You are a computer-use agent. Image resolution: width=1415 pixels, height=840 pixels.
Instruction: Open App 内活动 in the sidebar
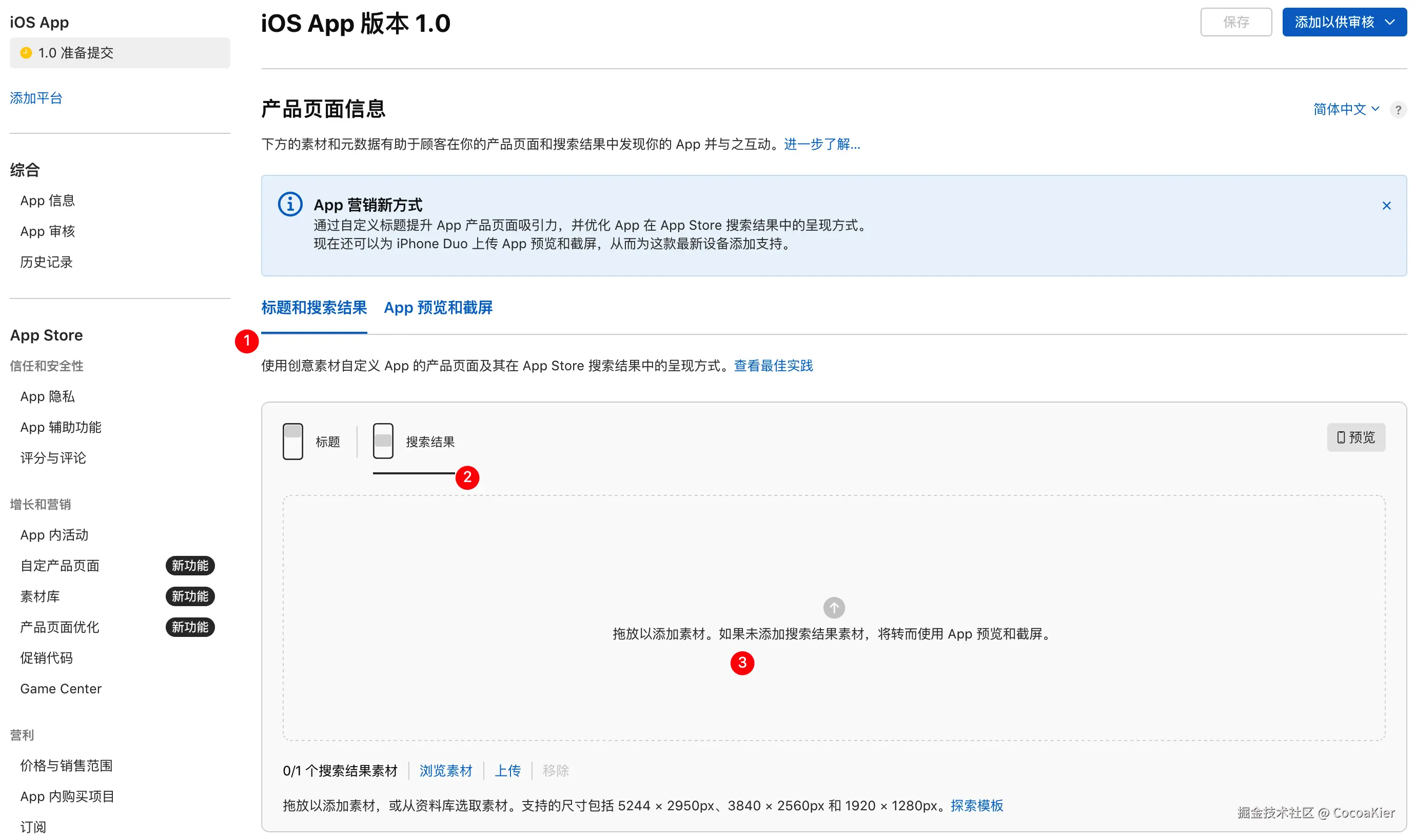coord(54,535)
